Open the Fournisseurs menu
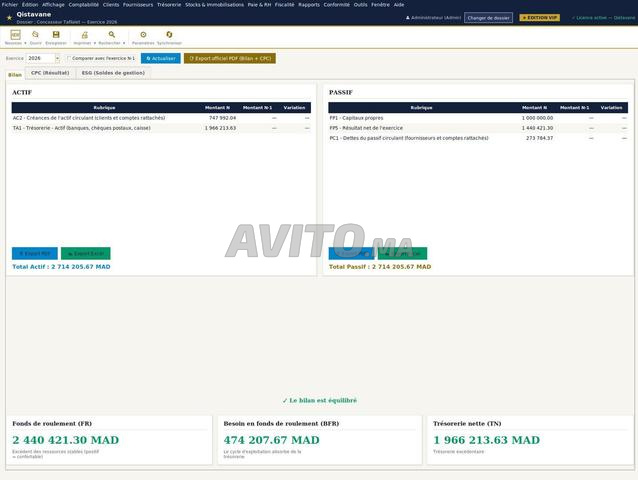The width and height of the screenshot is (638, 480). (x=138, y=4)
